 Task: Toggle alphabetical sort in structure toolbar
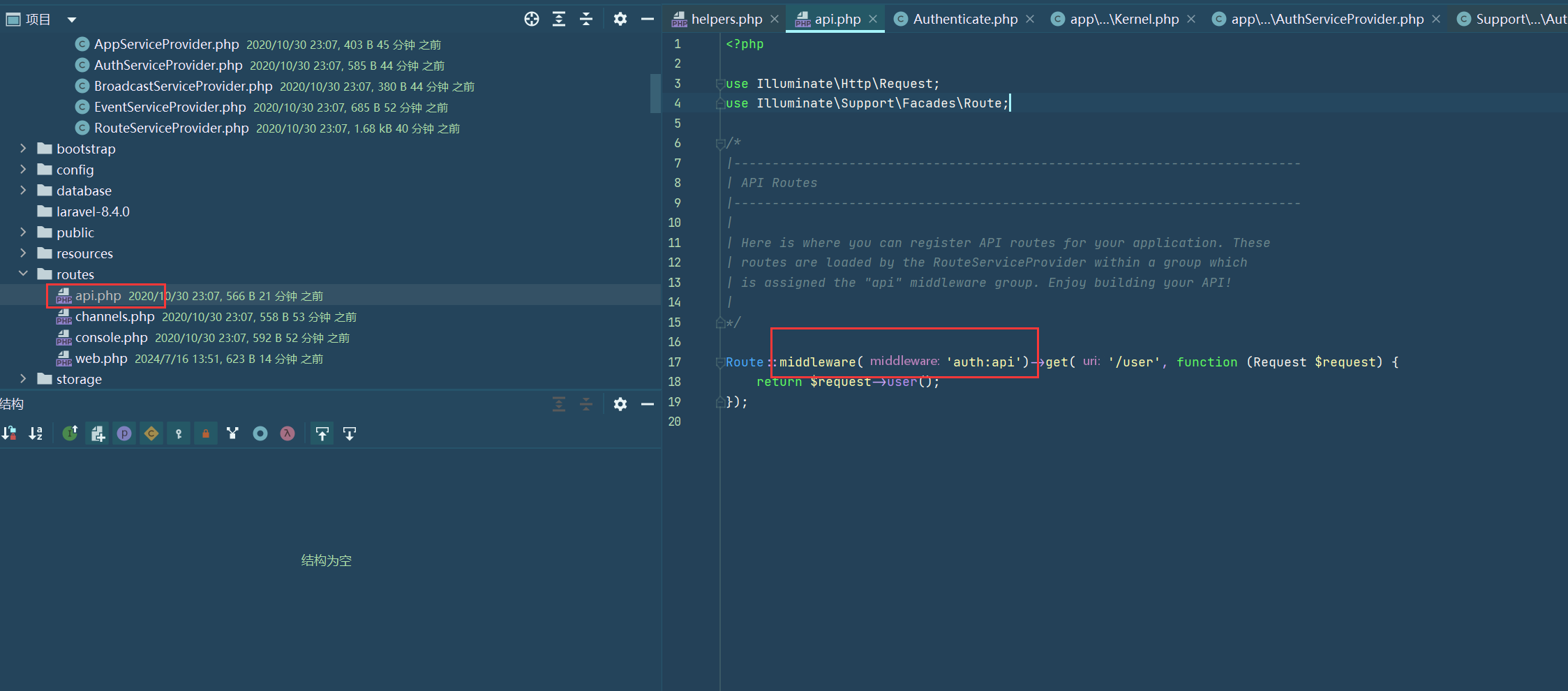(36, 433)
